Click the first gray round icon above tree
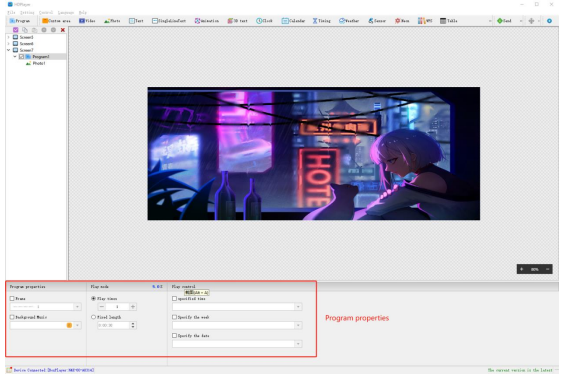The width and height of the screenshot is (566, 380). pos(44,30)
